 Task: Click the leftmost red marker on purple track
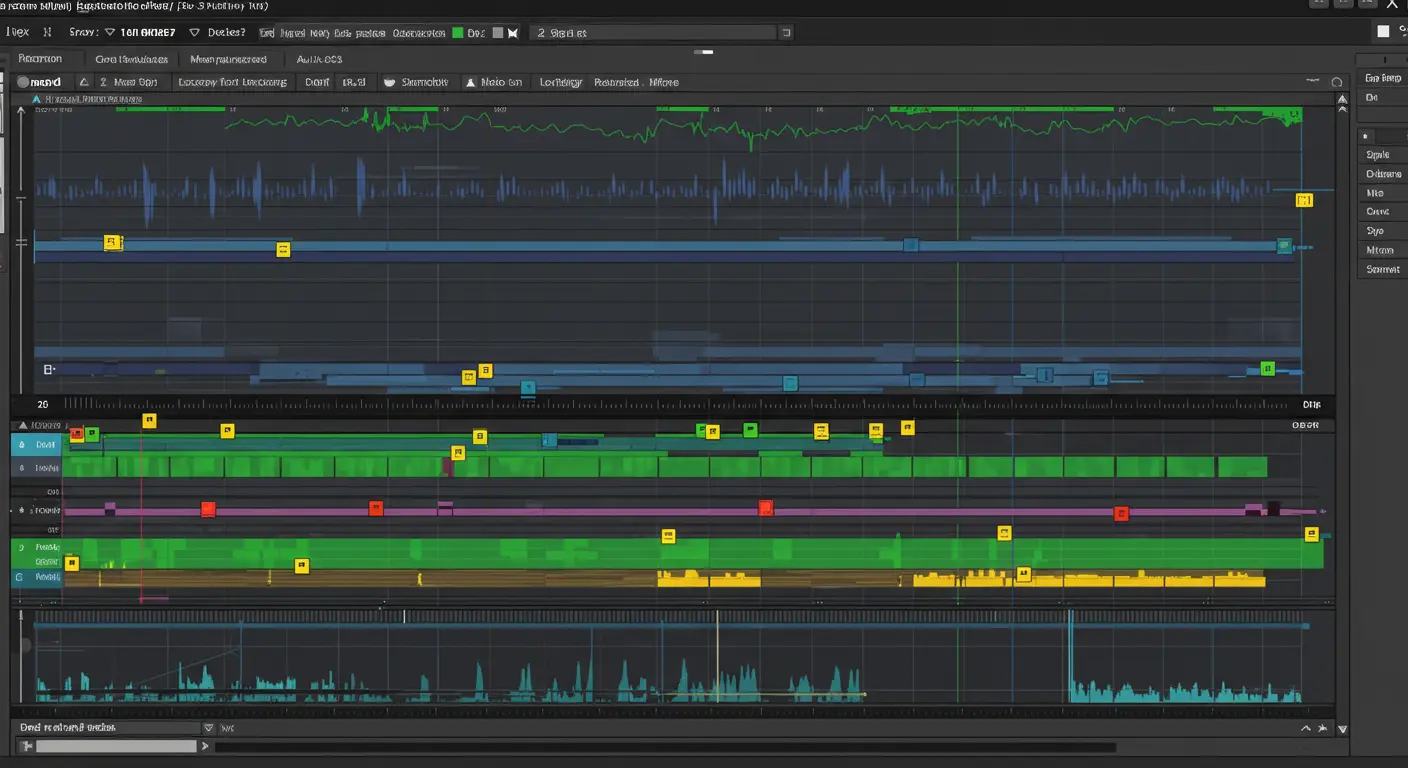coord(208,508)
